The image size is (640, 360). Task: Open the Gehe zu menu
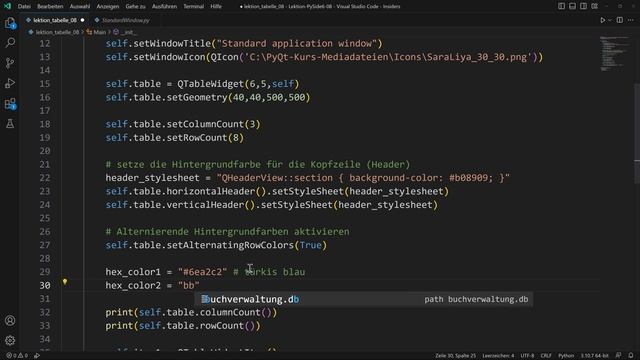tap(136, 6)
